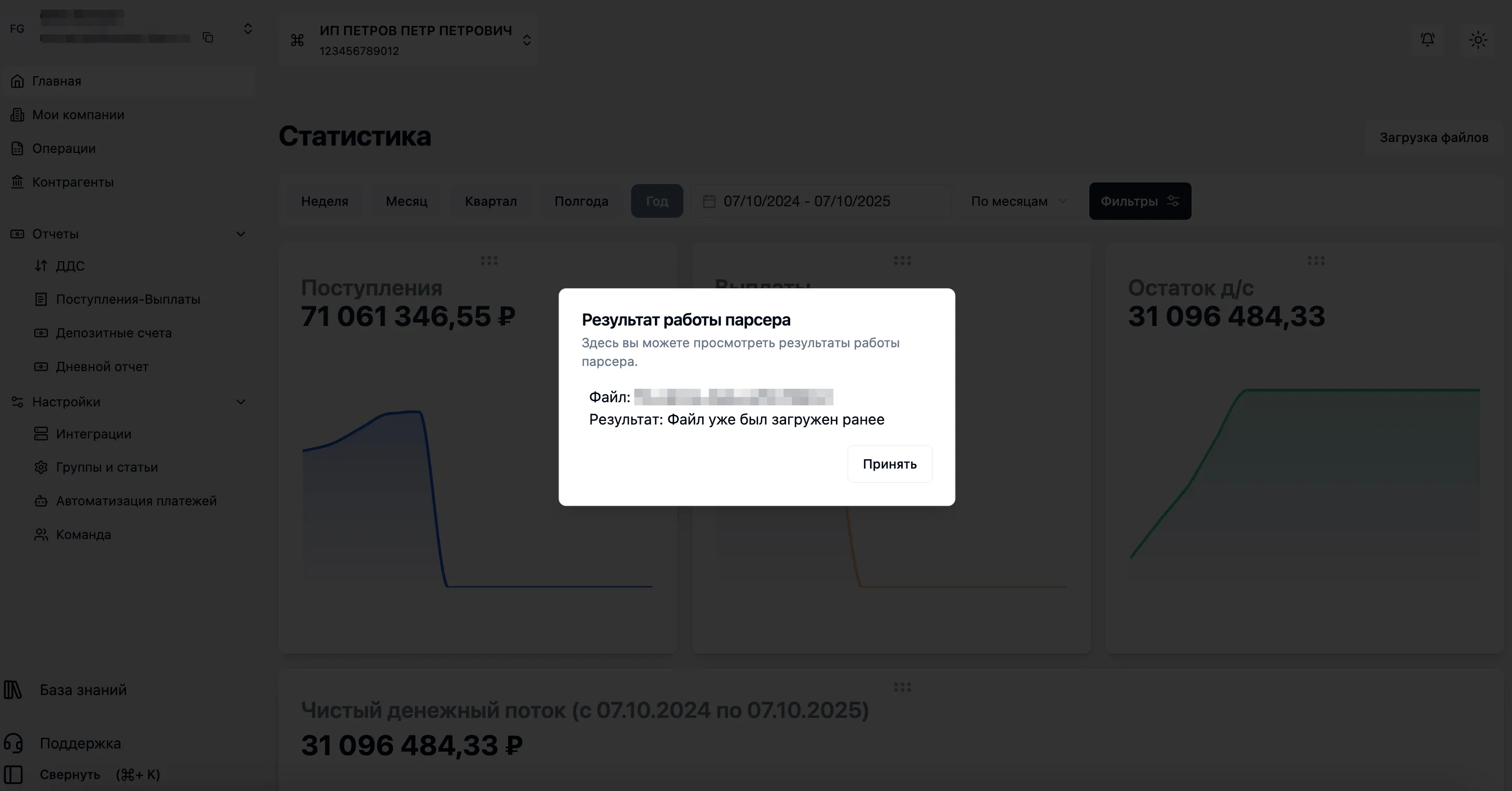Image resolution: width=1512 pixels, height=791 pixels.
Task: Click the panel icon beside Свернуть
Action: click(13, 774)
